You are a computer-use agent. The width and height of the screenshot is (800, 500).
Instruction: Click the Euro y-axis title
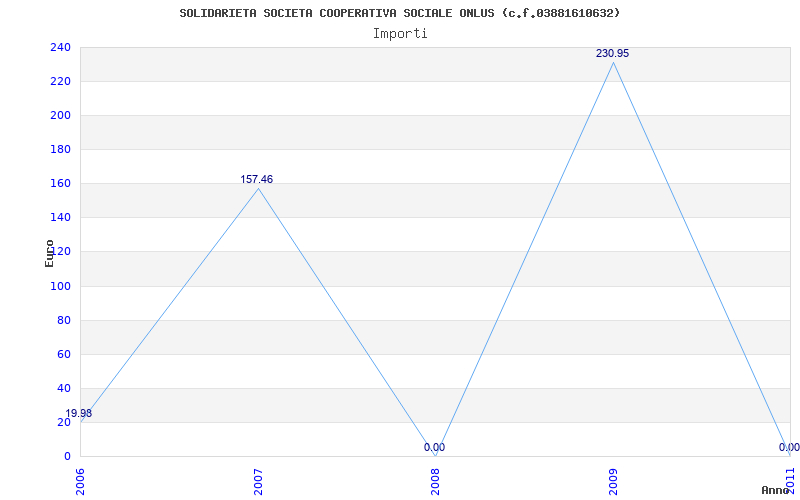[49, 253]
